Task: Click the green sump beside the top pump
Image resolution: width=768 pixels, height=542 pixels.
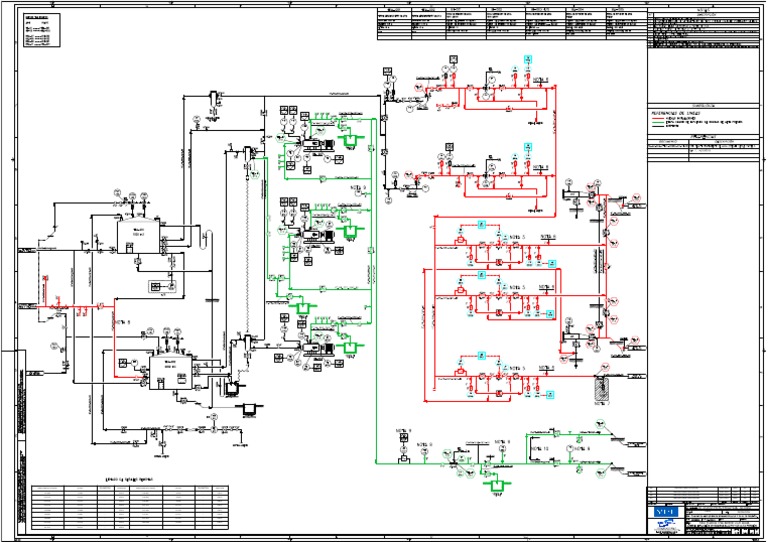Action: click(350, 141)
